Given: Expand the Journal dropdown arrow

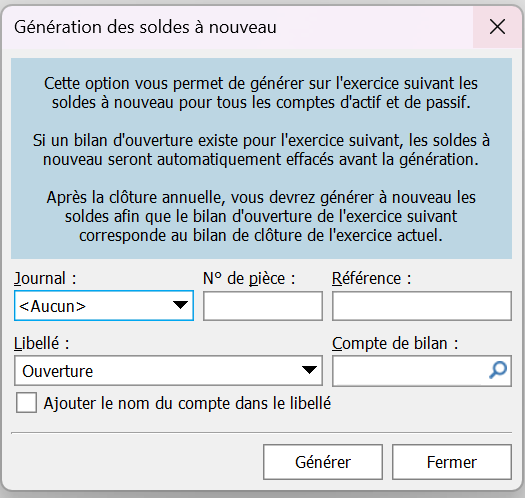Looking at the screenshot, I should [180, 305].
